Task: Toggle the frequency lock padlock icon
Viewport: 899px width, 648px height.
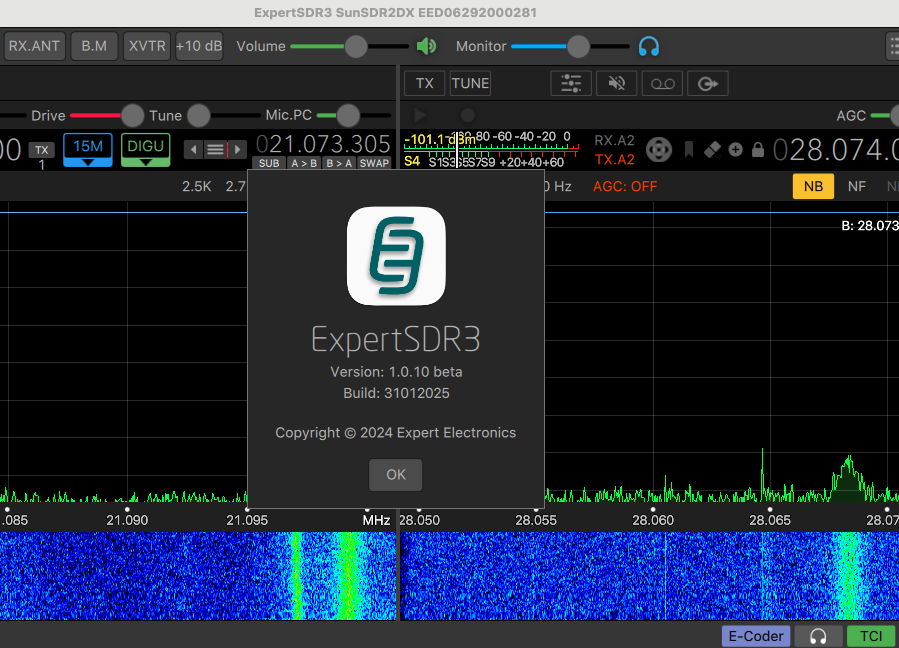Action: 758,150
